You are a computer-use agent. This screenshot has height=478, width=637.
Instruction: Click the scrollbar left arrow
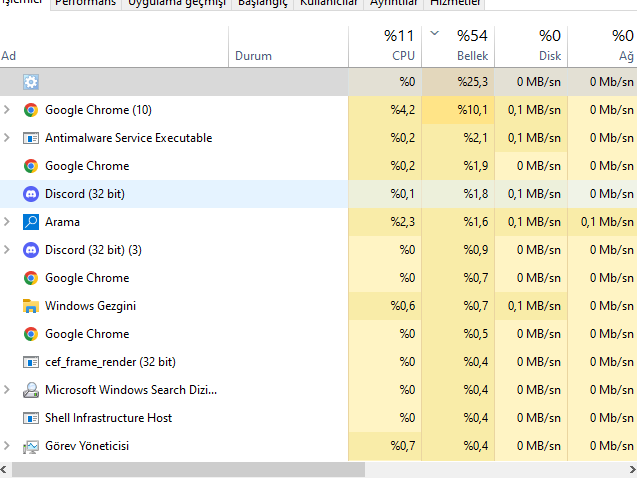click(4, 470)
